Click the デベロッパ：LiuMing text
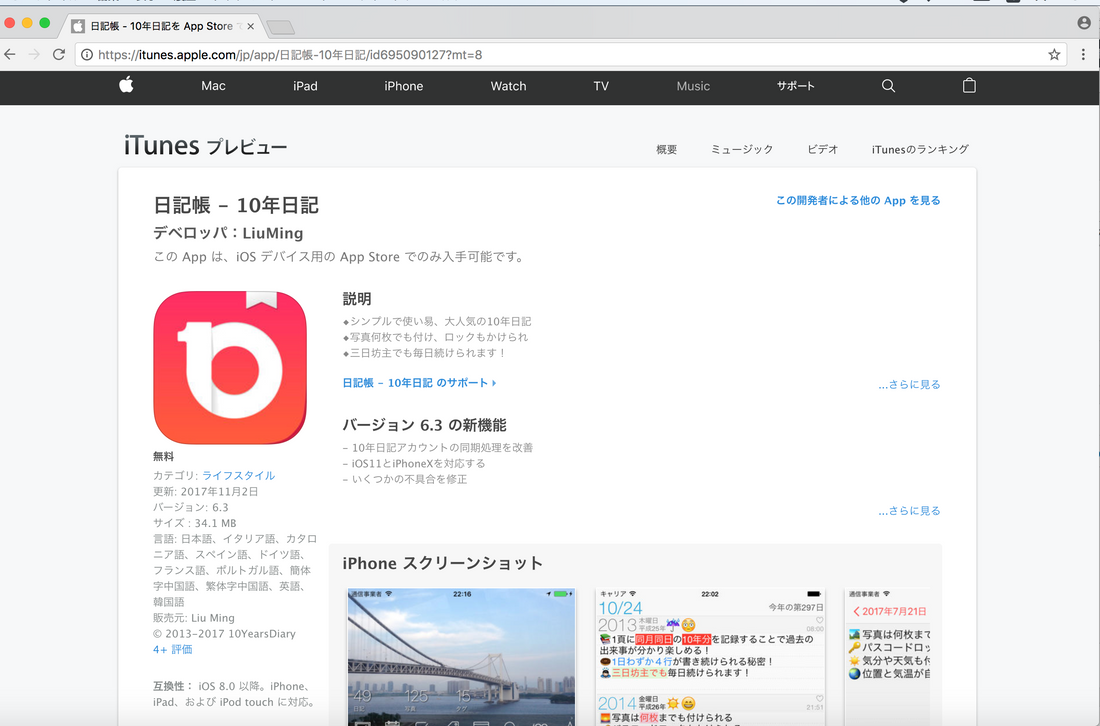 click(x=228, y=233)
